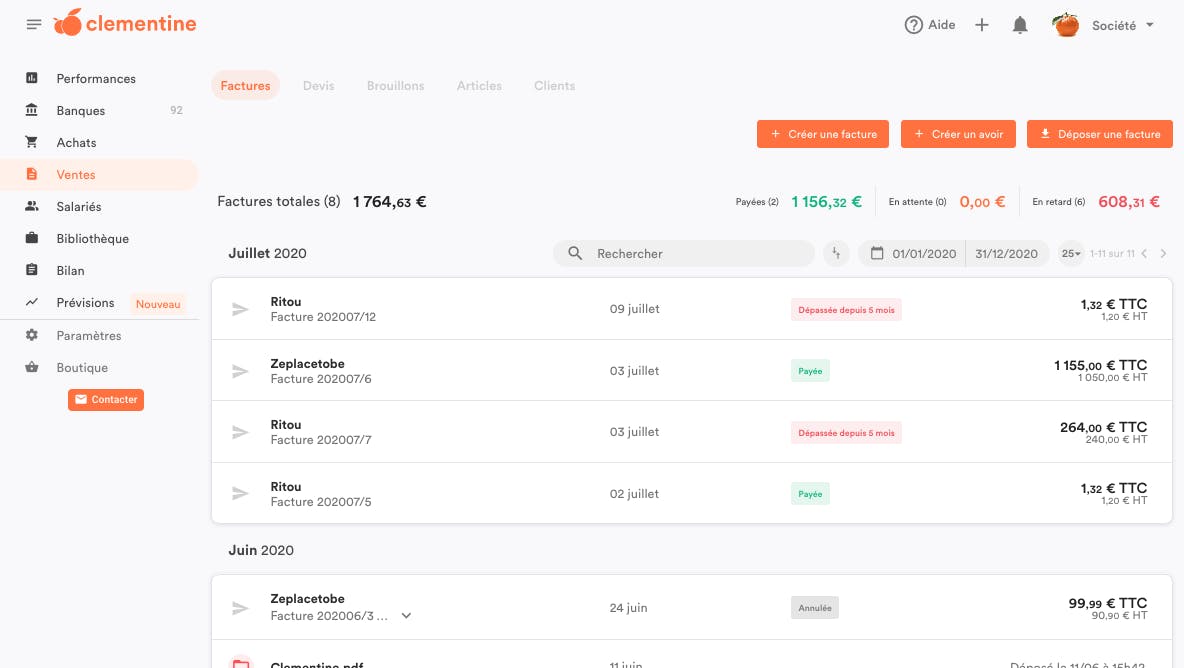1184x668 pixels.
Task: Open the 25 per page dropdown
Action: coord(1071,254)
